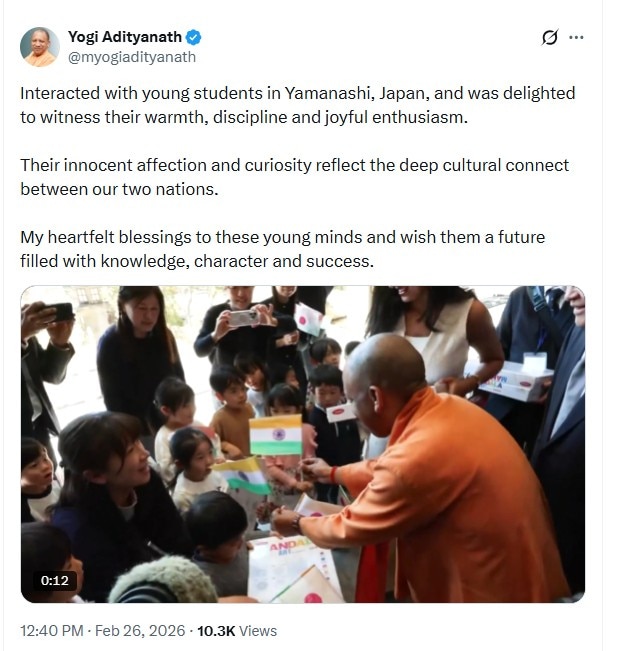Click the Japanese flag in the video
Screen dimensions: 620x651
click(x=309, y=319)
